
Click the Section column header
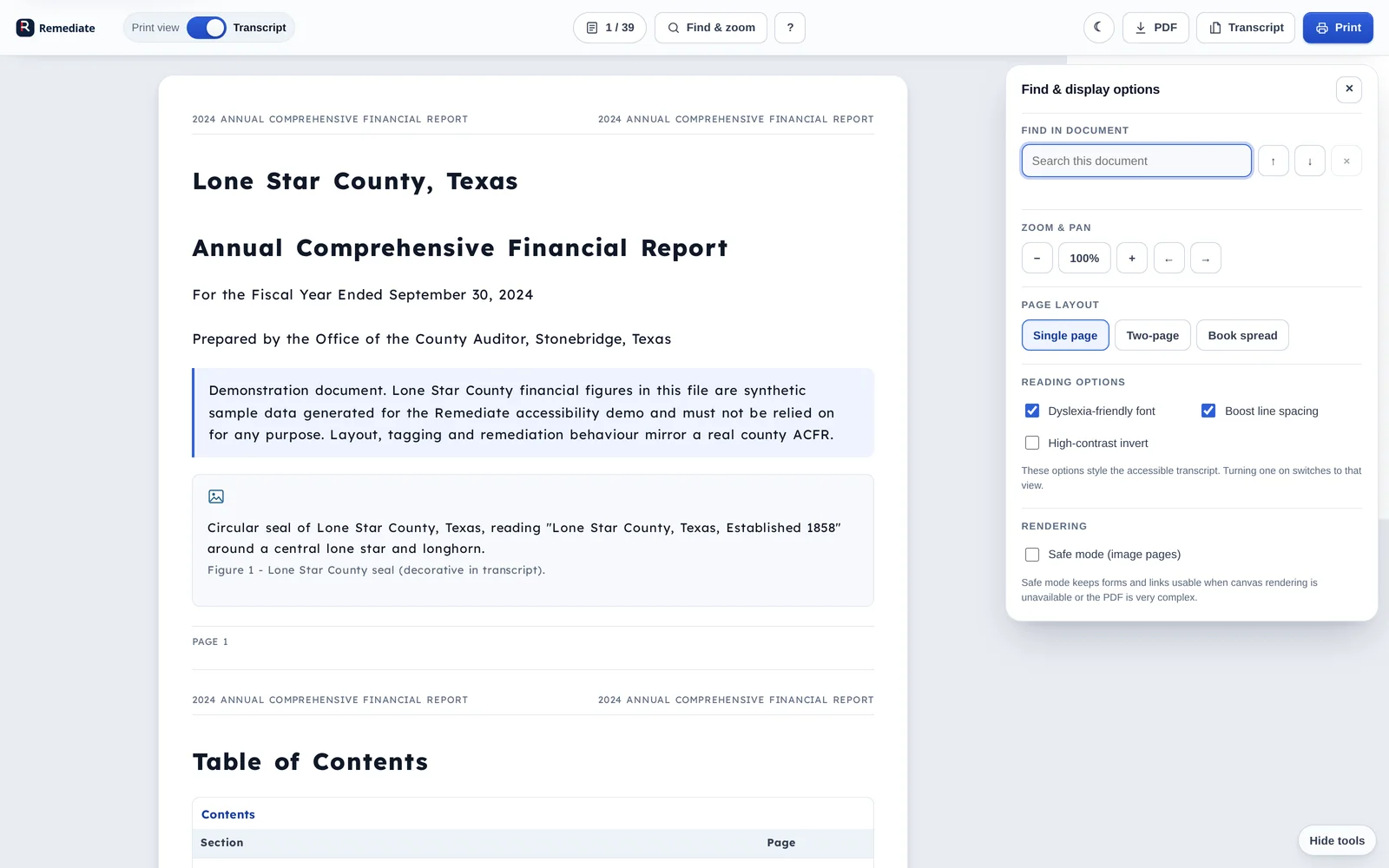click(x=222, y=843)
